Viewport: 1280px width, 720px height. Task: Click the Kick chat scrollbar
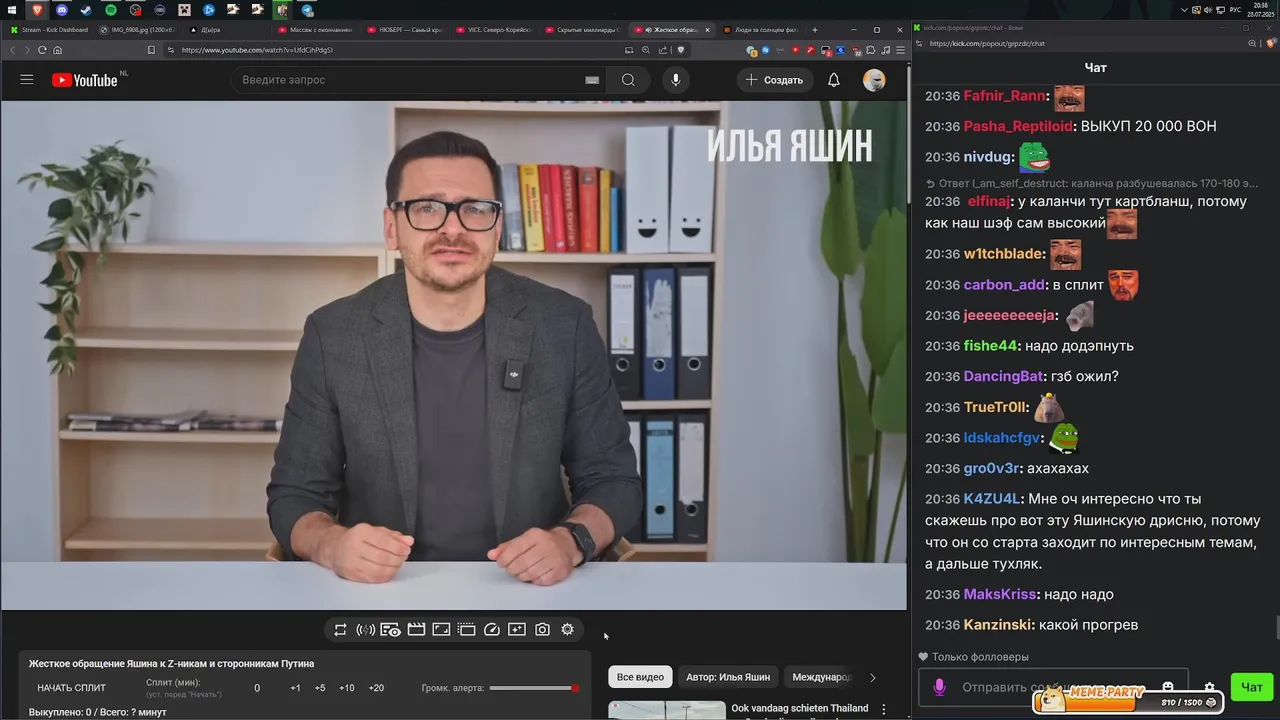pos(1276,630)
